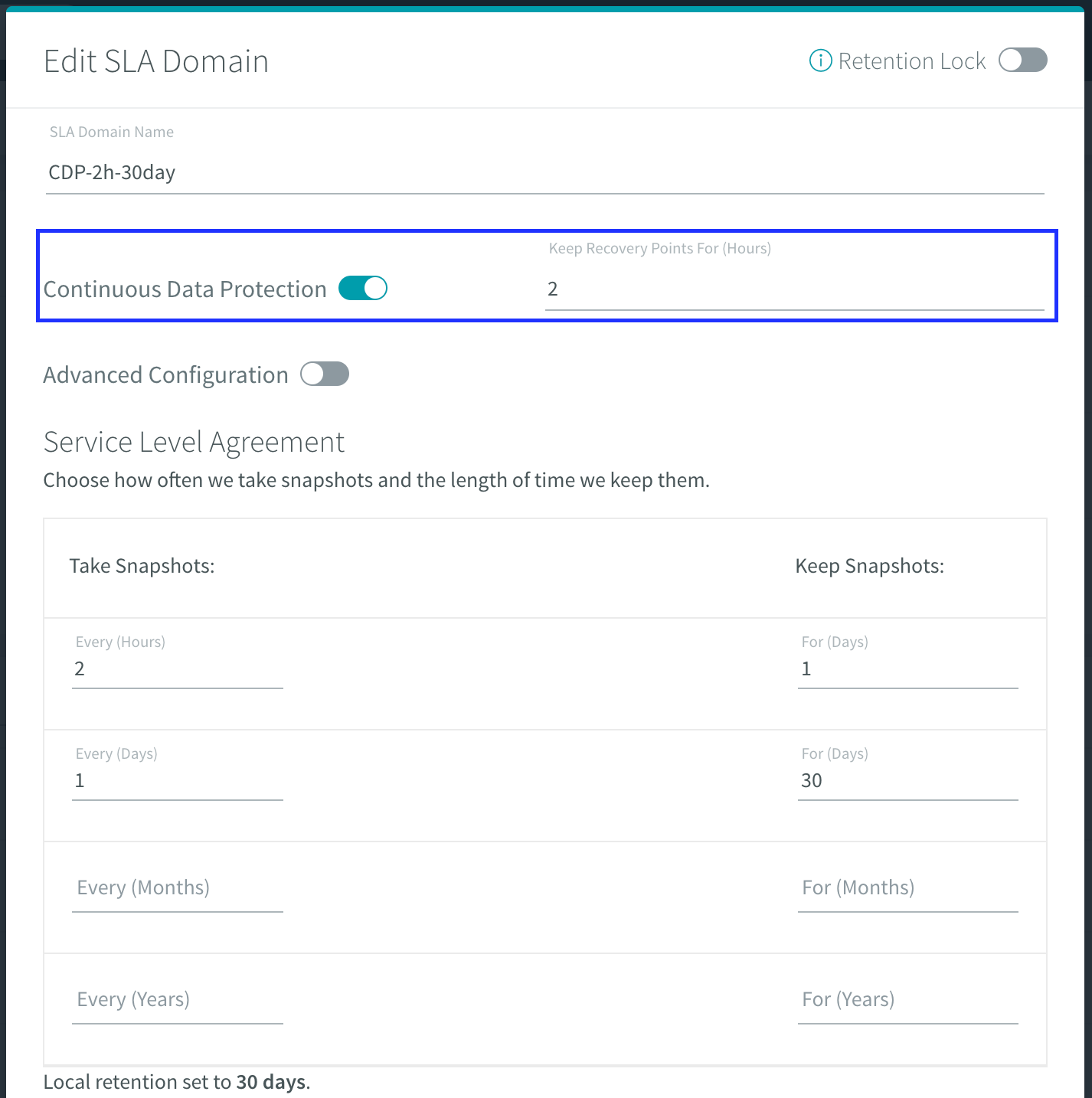Enable the Retention Lock toggle
1092x1098 pixels.
click(1023, 60)
